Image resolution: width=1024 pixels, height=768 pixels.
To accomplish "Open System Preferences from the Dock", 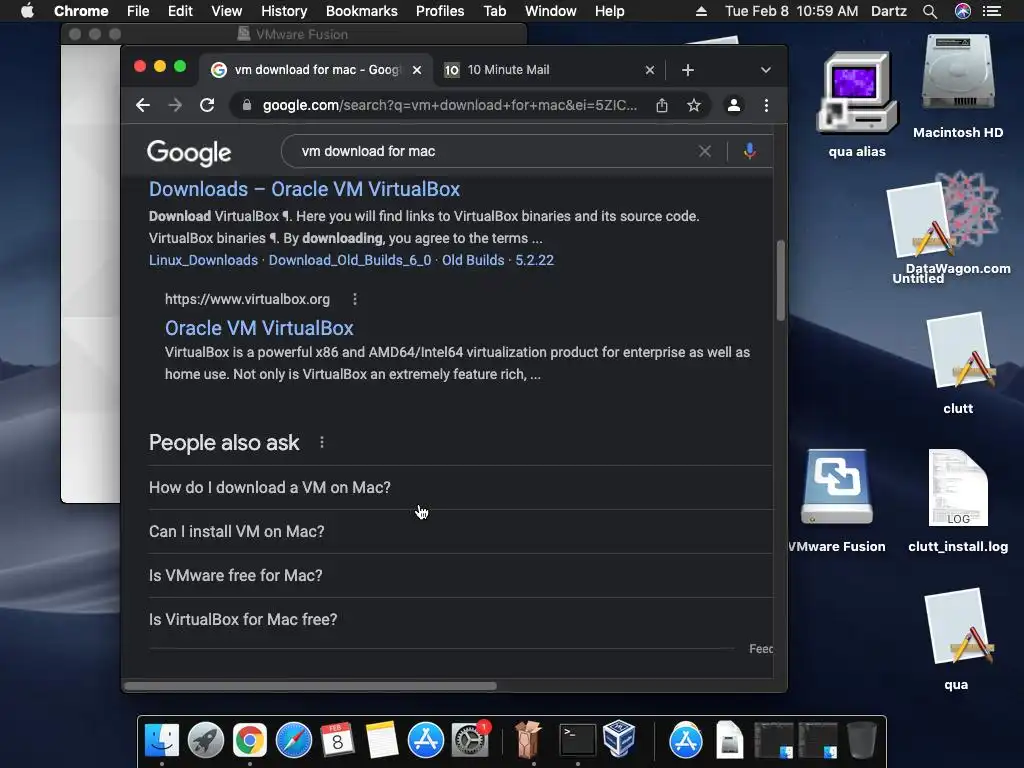I will coord(470,740).
